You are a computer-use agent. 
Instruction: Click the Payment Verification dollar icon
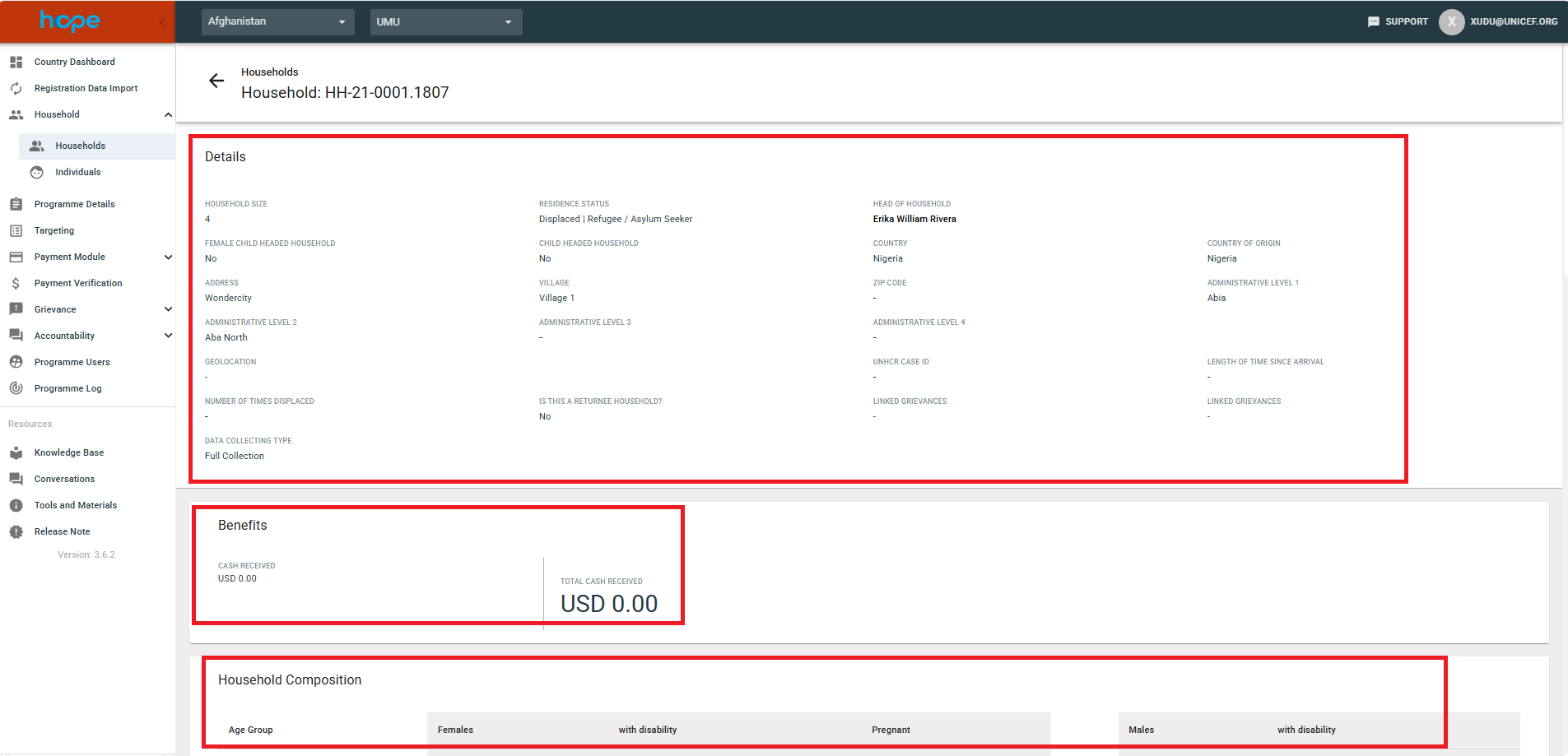tap(16, 283)
